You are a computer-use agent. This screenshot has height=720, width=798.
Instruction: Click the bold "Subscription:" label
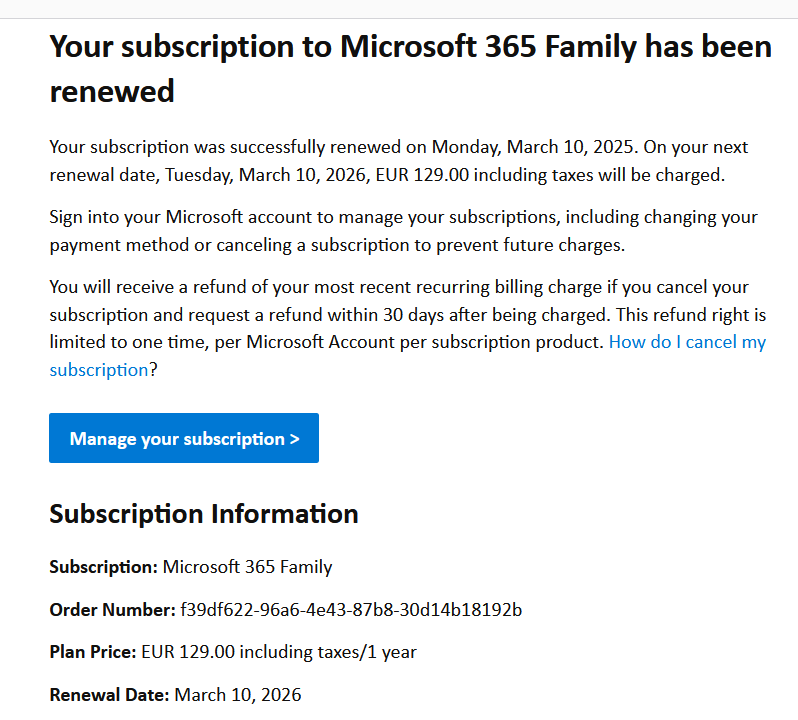click(104, 567)
